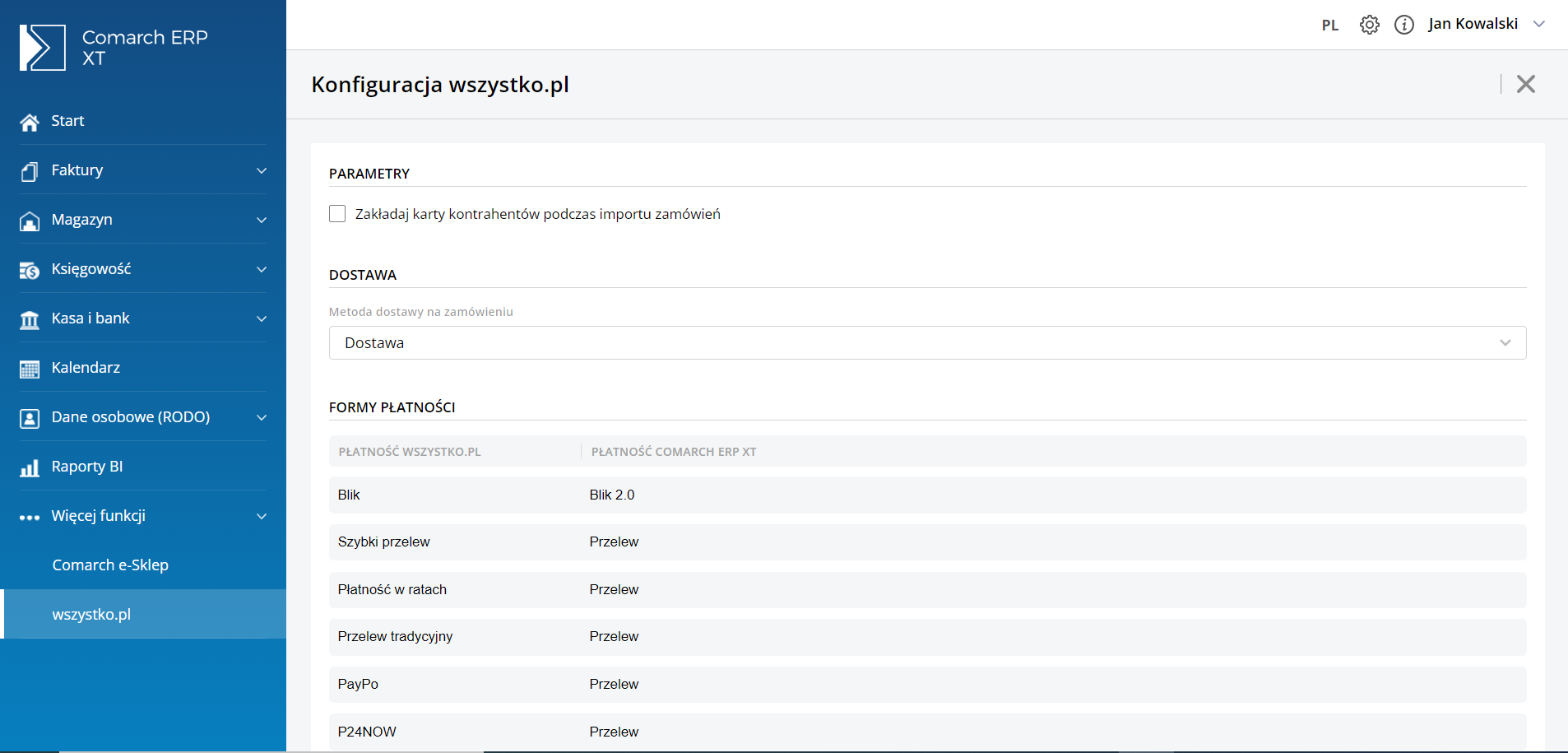Click the Magazyn warehouse icon

click(x=30, y=221)
